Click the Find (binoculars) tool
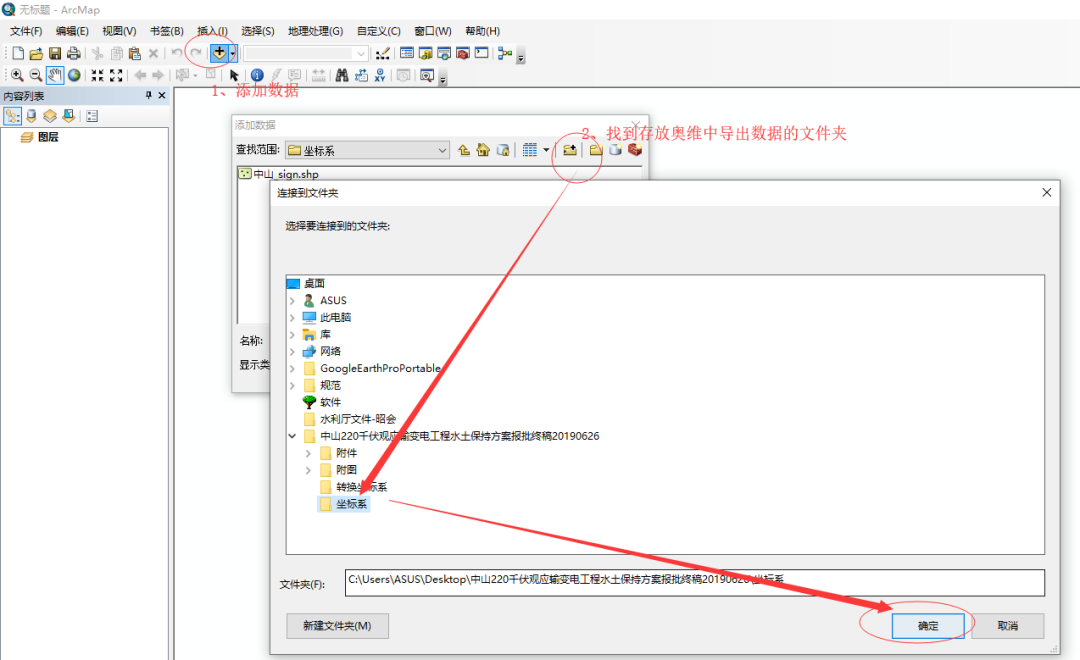Screen dimensions: 1080x660 coord(342,75)
